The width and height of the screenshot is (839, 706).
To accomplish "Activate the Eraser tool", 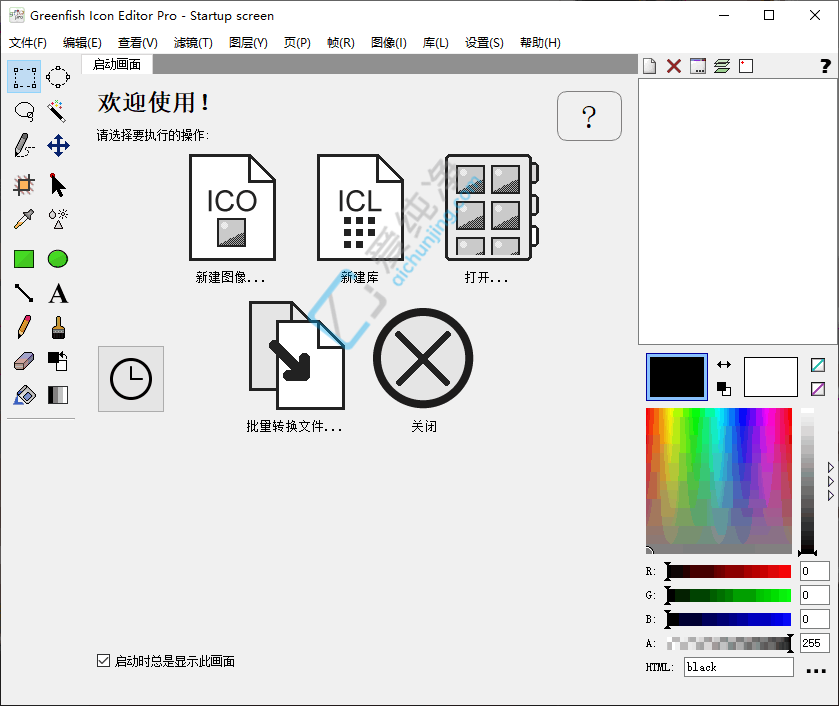I will coord(22,360).
